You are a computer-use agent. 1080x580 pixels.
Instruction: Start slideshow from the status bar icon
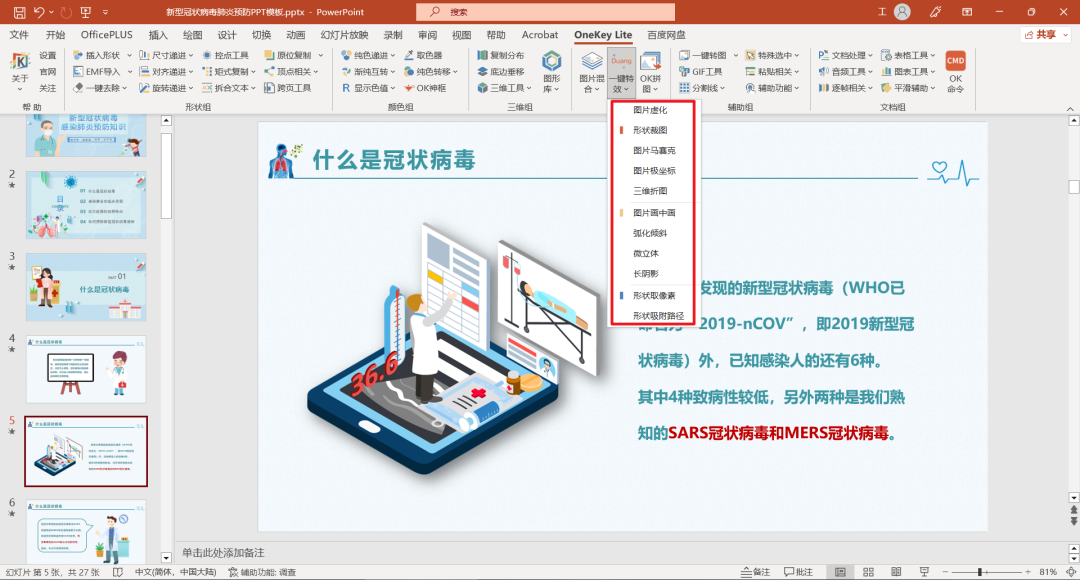(924, 572)
